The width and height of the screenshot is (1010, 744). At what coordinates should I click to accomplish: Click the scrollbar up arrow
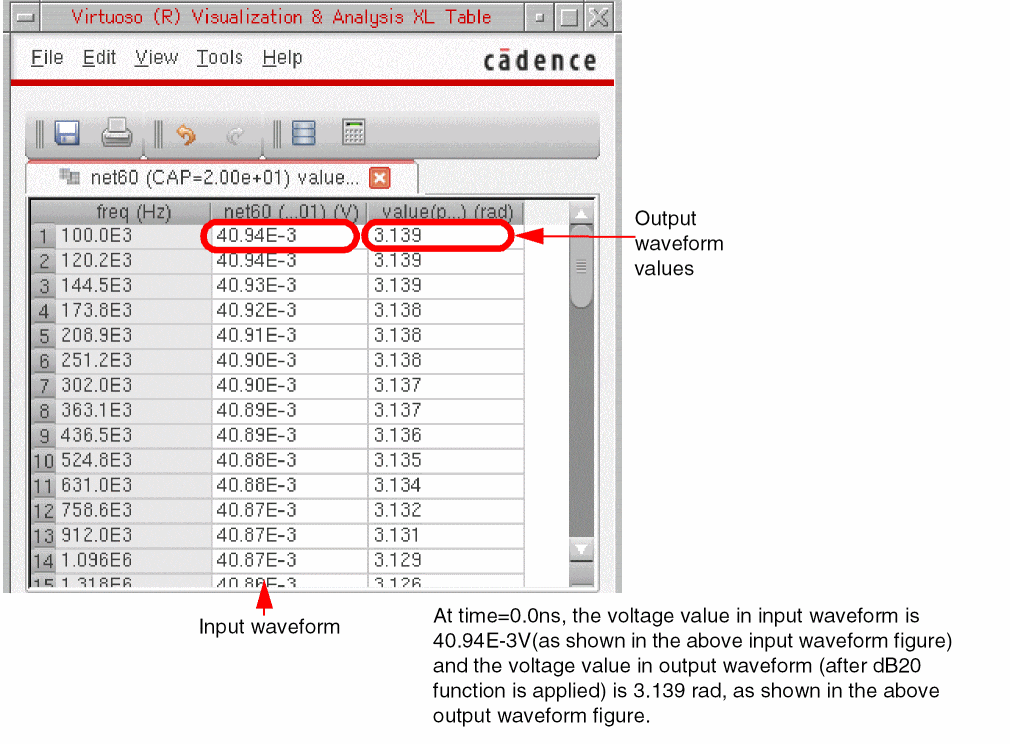[581, 214]
